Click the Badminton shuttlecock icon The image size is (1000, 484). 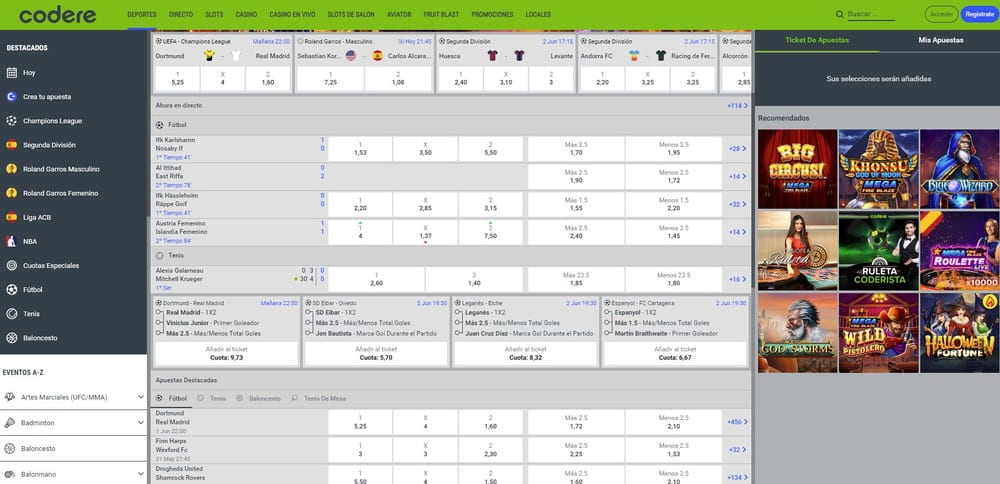coord(10,423)
